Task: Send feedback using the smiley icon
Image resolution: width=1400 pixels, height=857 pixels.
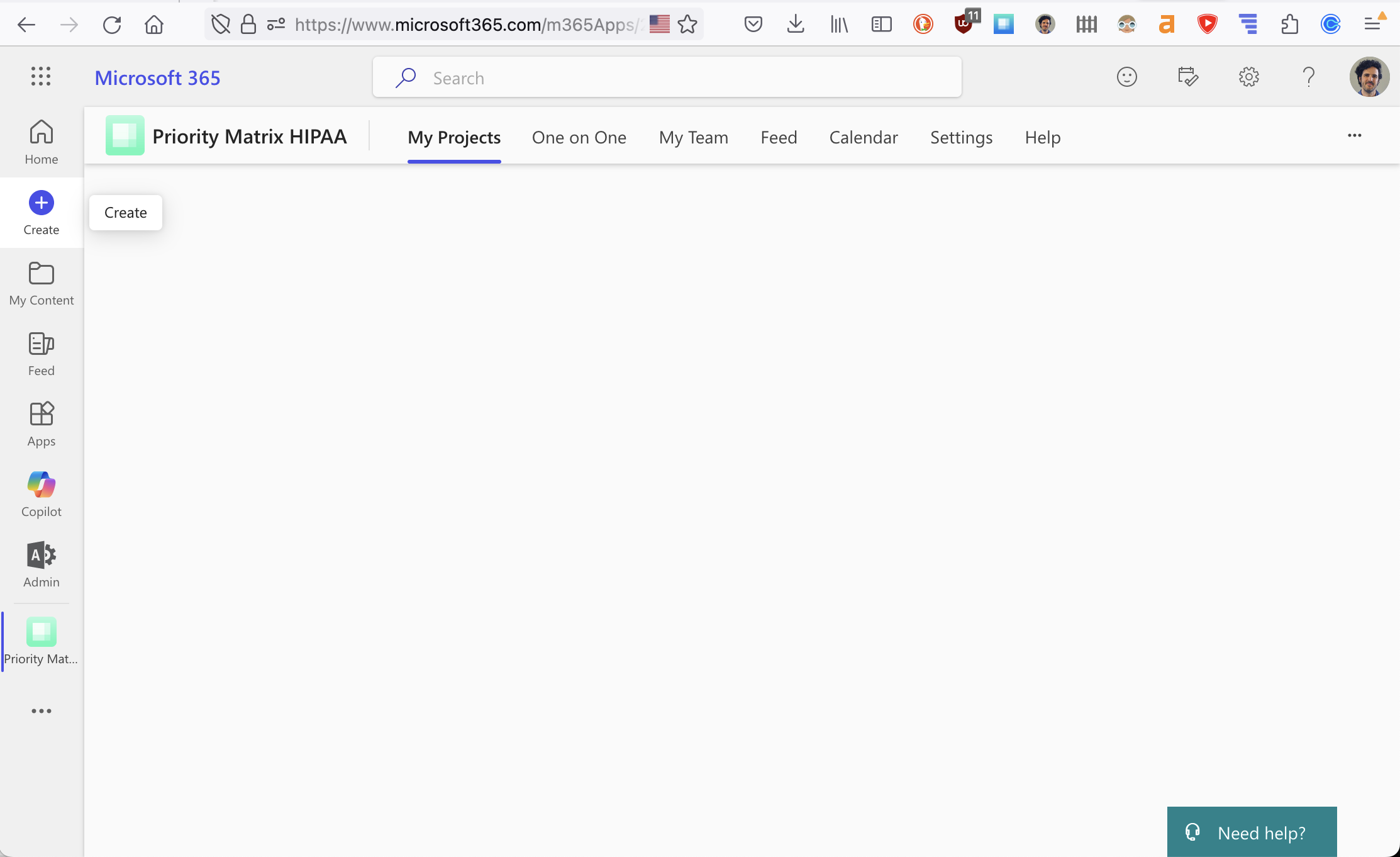Action: [x=1126, y=77]
